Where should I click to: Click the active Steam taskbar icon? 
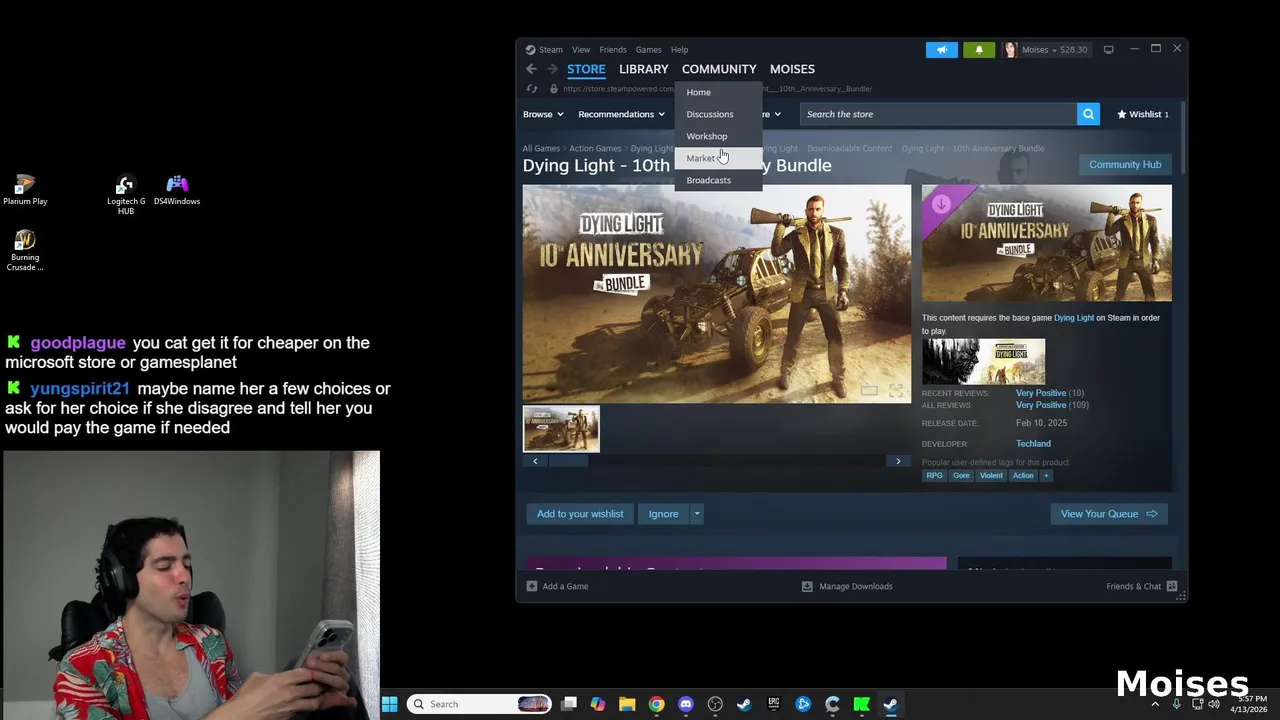[x=890, y=704]
